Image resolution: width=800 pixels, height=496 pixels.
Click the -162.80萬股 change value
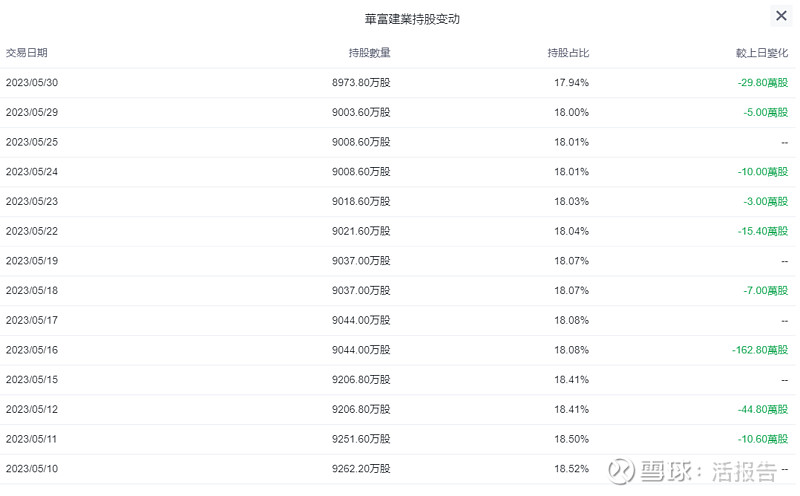(760, 350)
